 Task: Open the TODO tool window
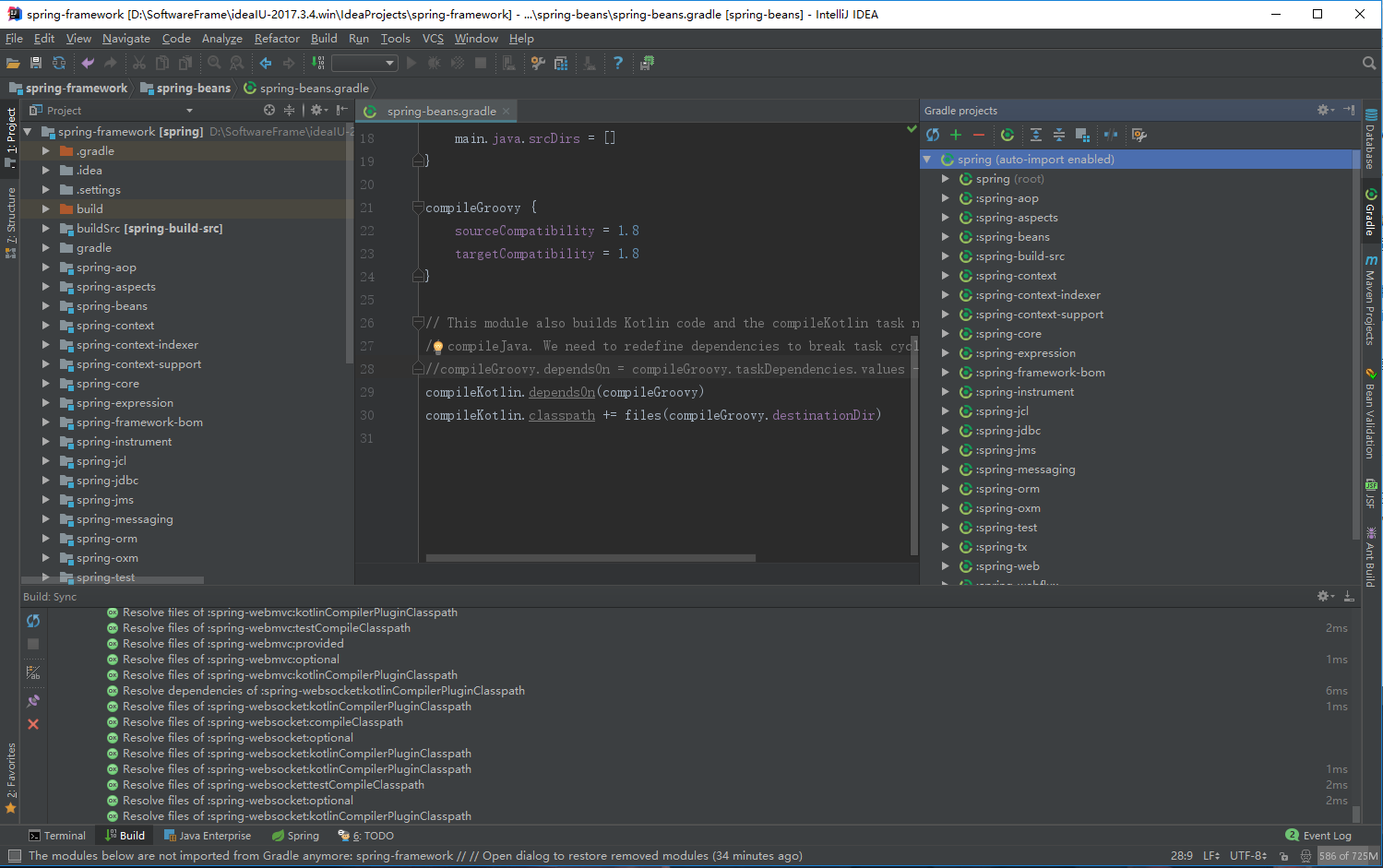366,836
